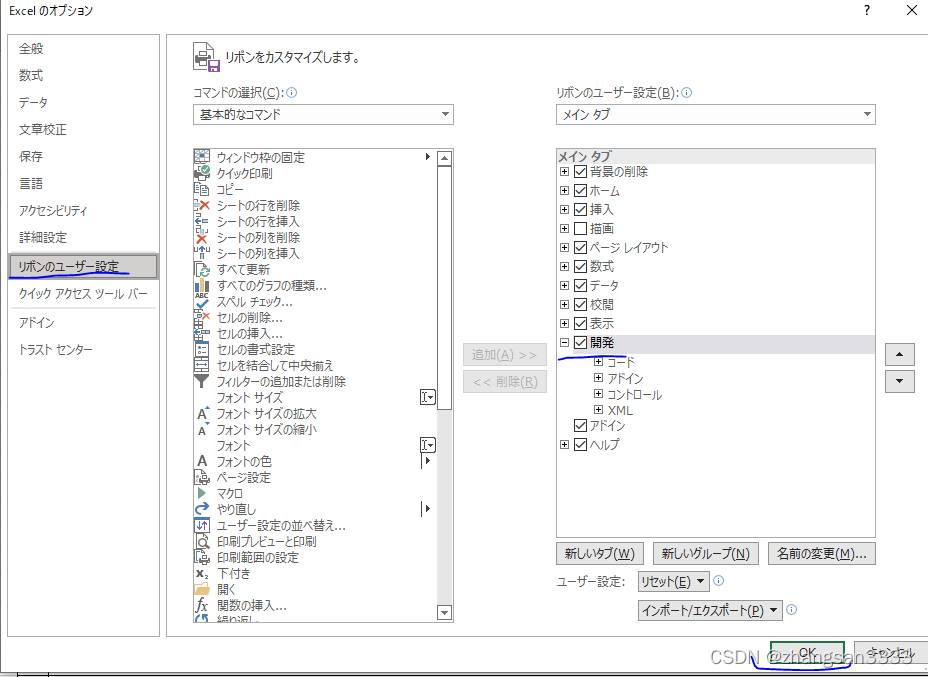The width and height of the screenshot is (928, 677).
Task: Open the クイック アクセス ツール バー category
Action: [83, 294]
